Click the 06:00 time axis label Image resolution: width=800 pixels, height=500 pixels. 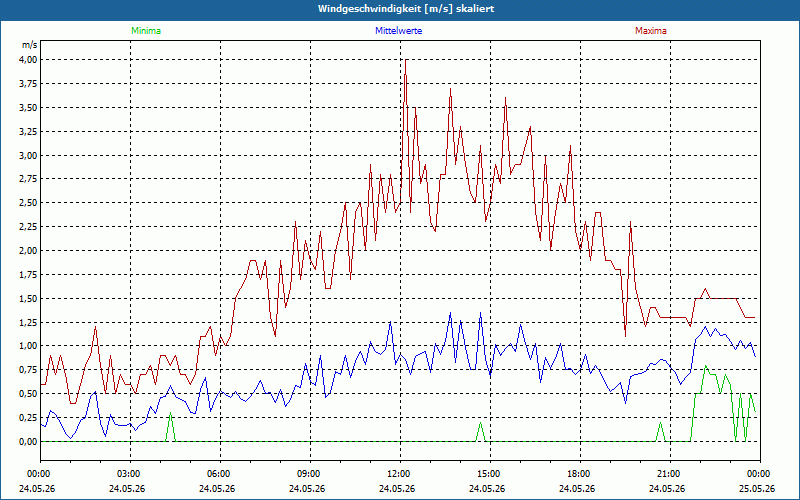pyautogui.click(x=220, y=474)
